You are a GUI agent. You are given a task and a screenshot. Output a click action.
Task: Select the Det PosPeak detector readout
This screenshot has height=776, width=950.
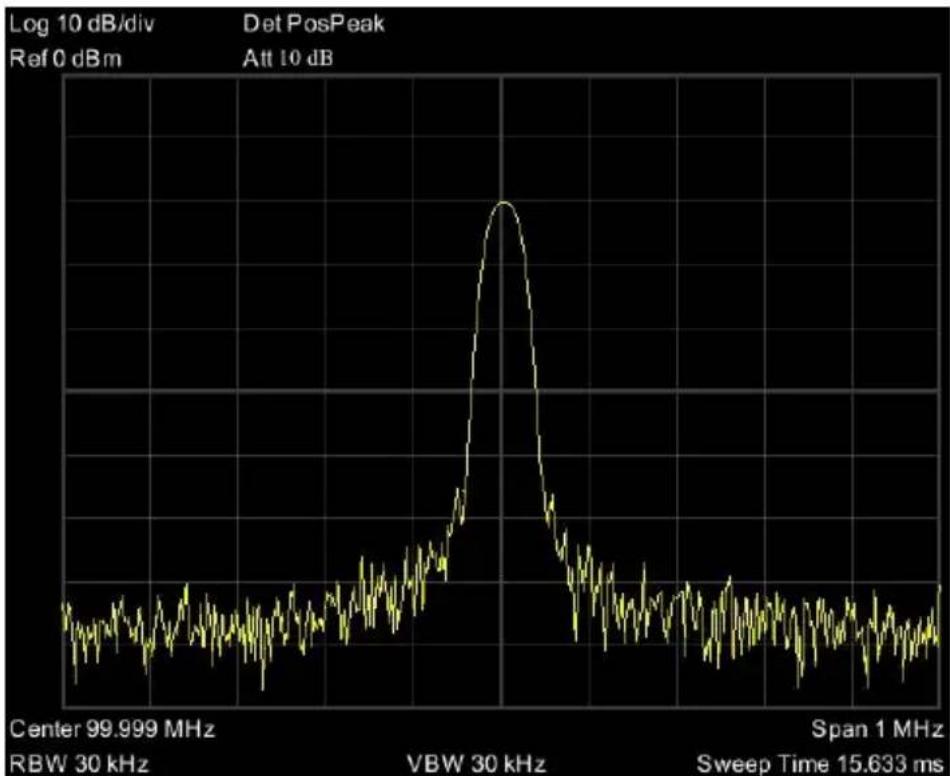313,24
